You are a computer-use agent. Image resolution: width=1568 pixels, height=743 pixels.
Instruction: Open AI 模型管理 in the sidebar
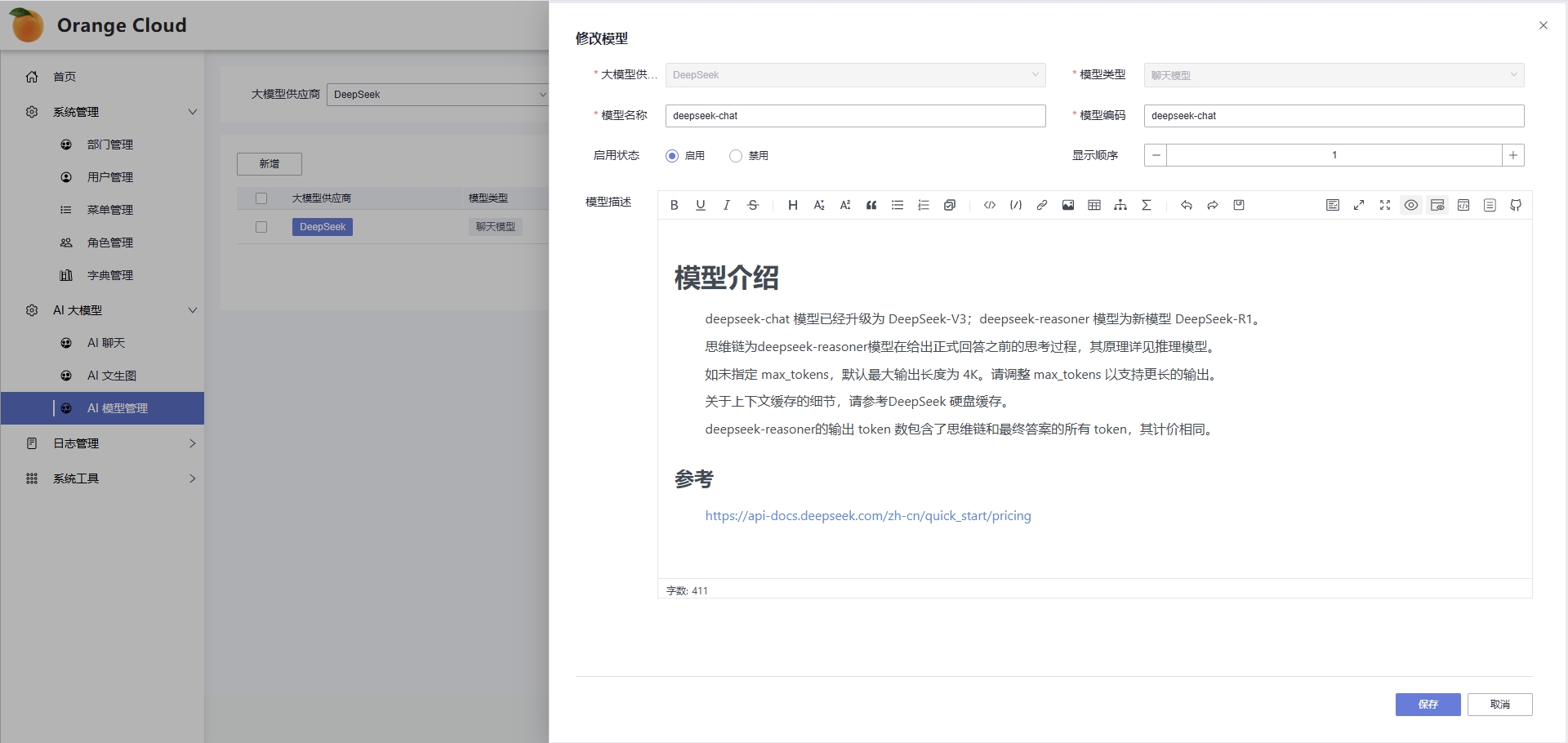(102, 408)
